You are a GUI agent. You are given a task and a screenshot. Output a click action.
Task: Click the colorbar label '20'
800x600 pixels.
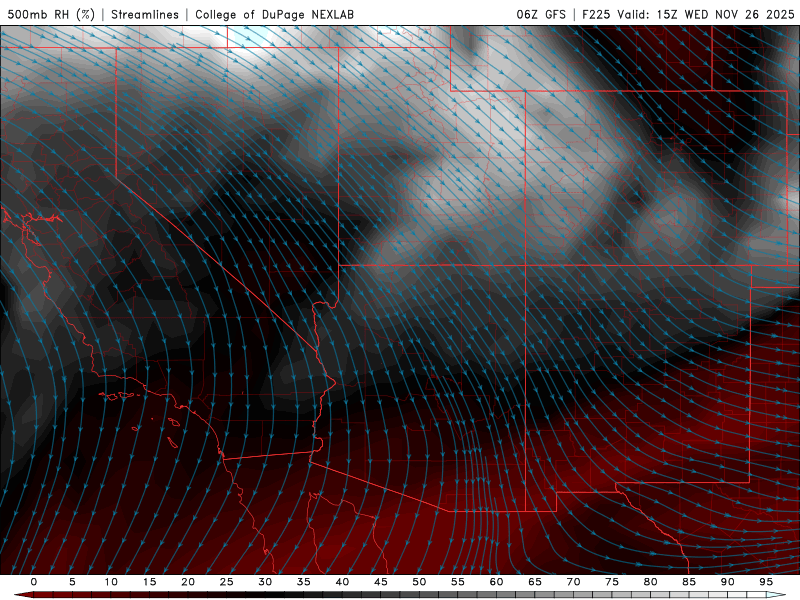pyautogui.click(x=188, y=582)
